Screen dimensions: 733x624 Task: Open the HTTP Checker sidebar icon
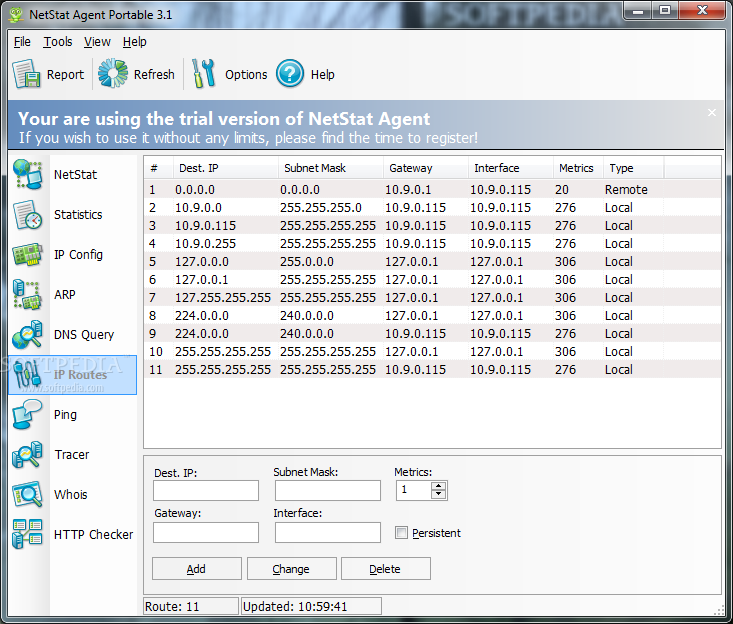click(x=28, y=534)
